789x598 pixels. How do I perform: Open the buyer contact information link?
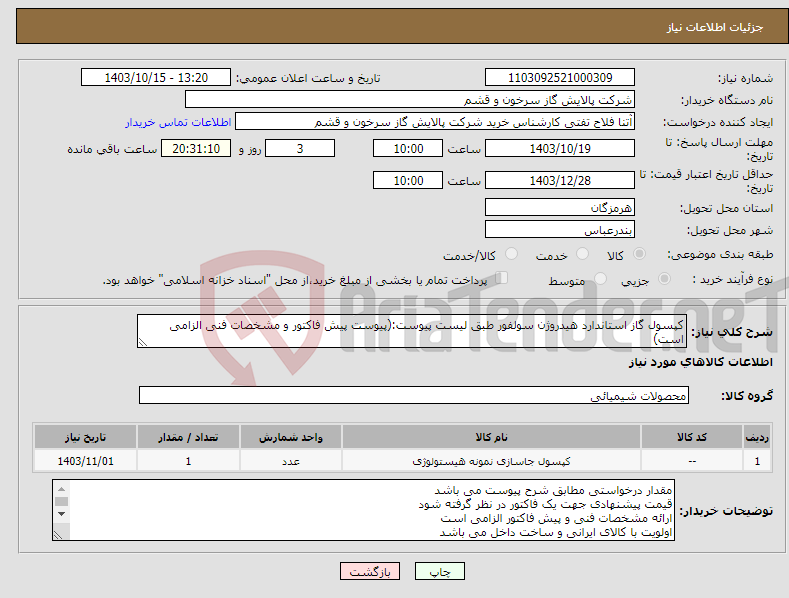[x=178, y=122]
